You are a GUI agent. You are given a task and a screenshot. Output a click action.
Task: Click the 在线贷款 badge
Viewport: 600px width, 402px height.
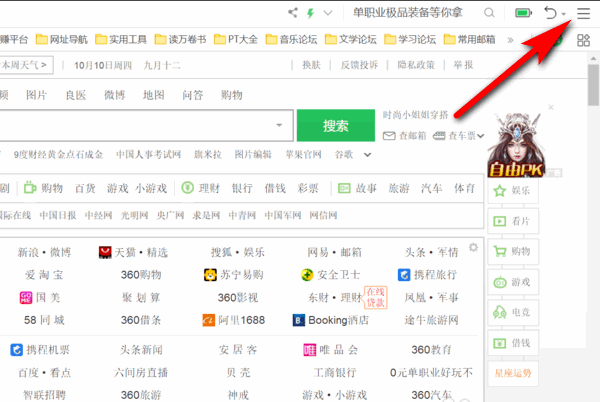pos(375,297)
